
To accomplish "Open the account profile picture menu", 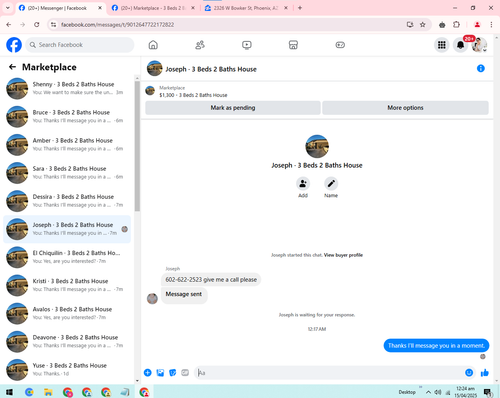I will (x=479, y=45).
